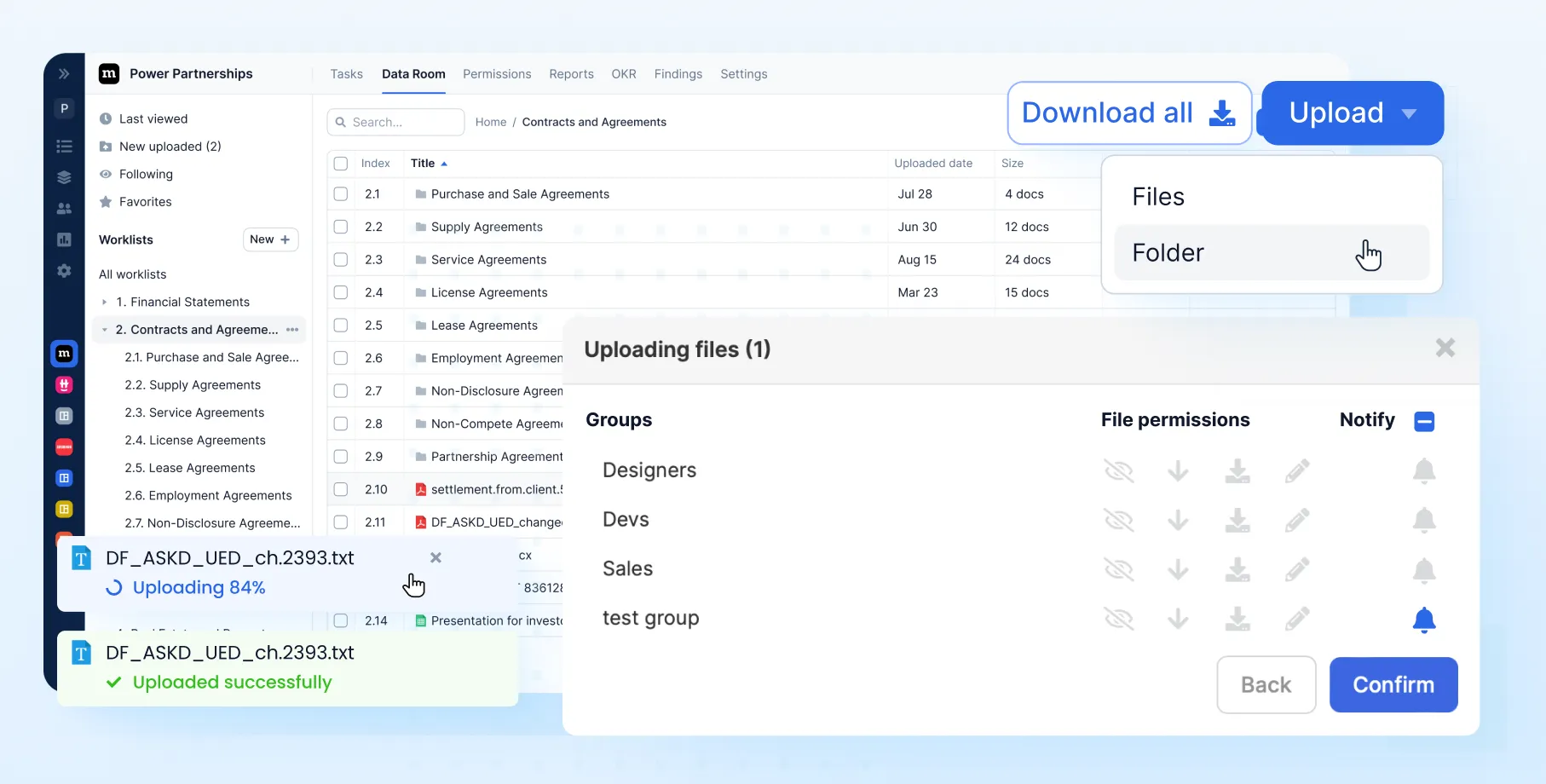Image resolution: width=1546 pixels, height=784 pixels.
Task: Toggle hidden visibility for test group
Action: point(1119,619)
